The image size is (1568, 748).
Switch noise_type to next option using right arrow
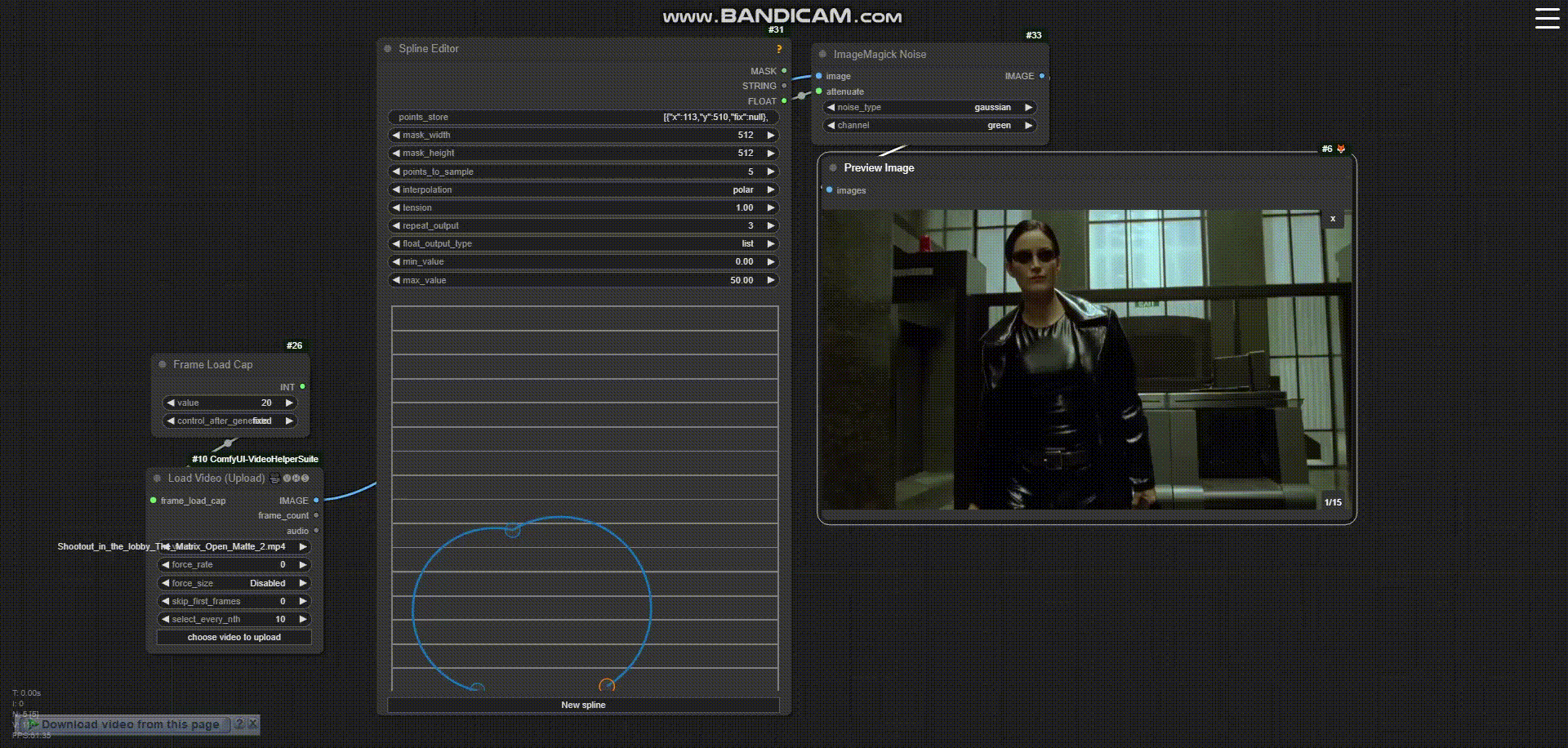1028,108
